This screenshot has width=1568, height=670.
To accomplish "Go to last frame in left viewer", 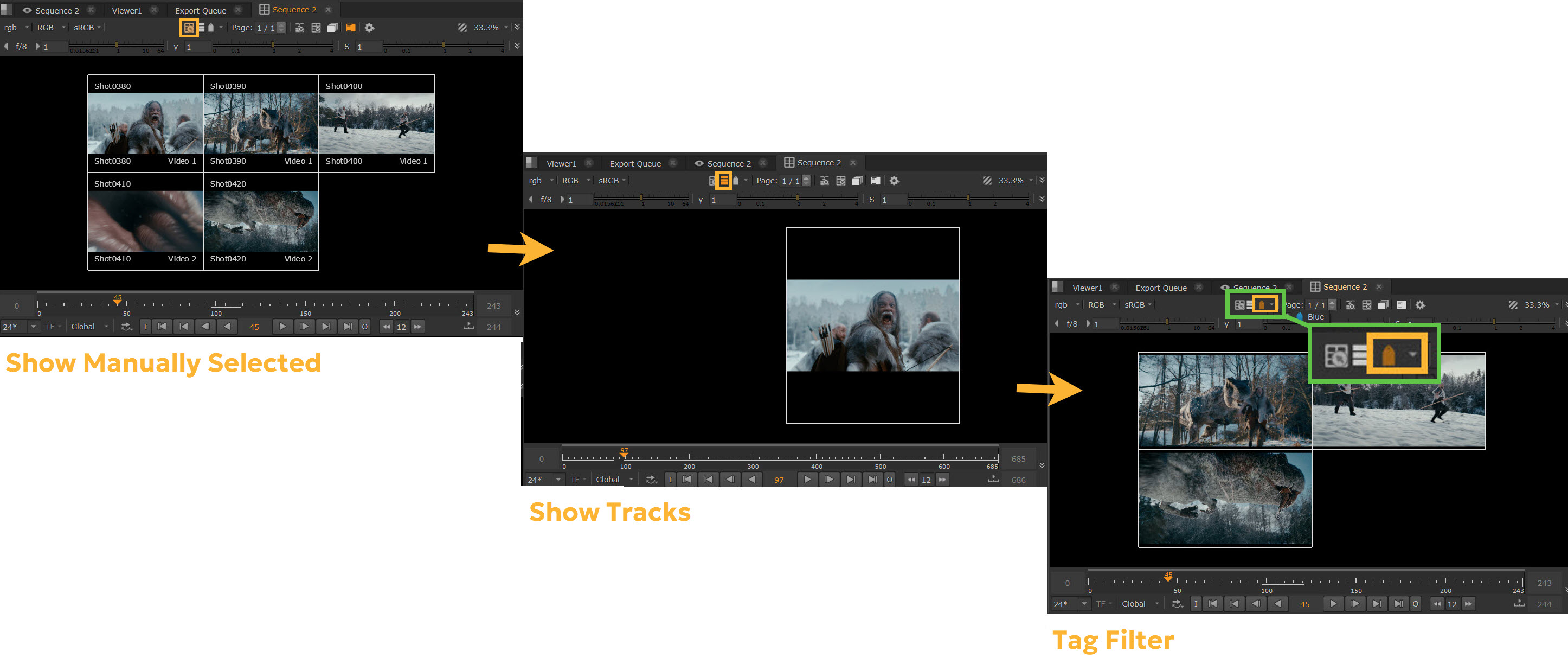I will 348,327.
